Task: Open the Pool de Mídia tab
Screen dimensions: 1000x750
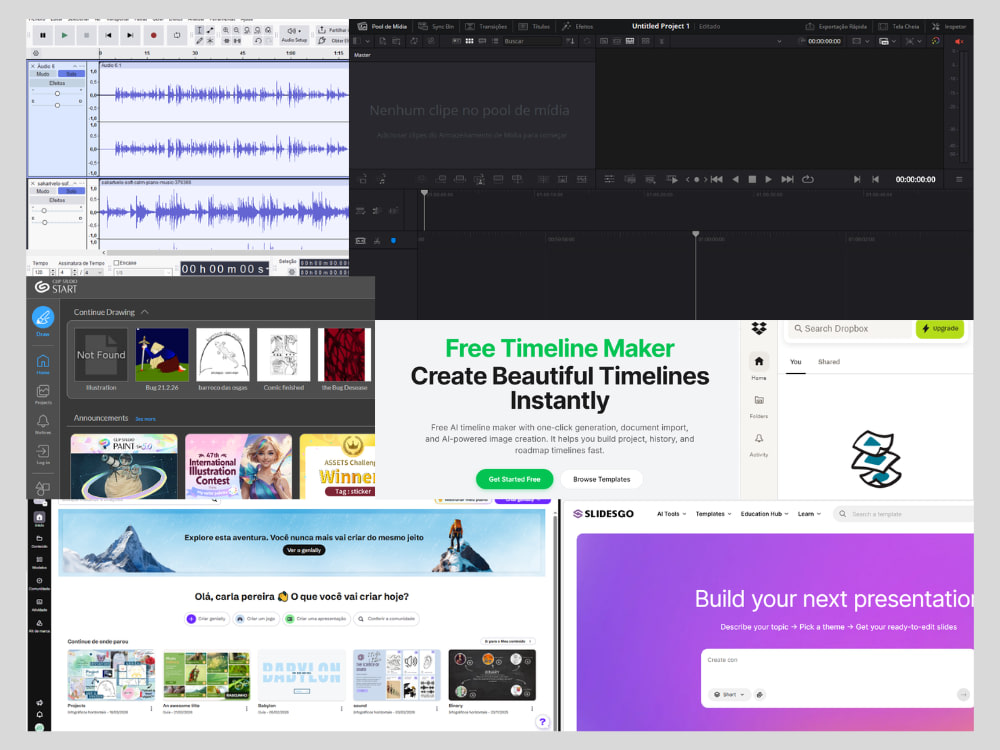Action: coord(383,26)
